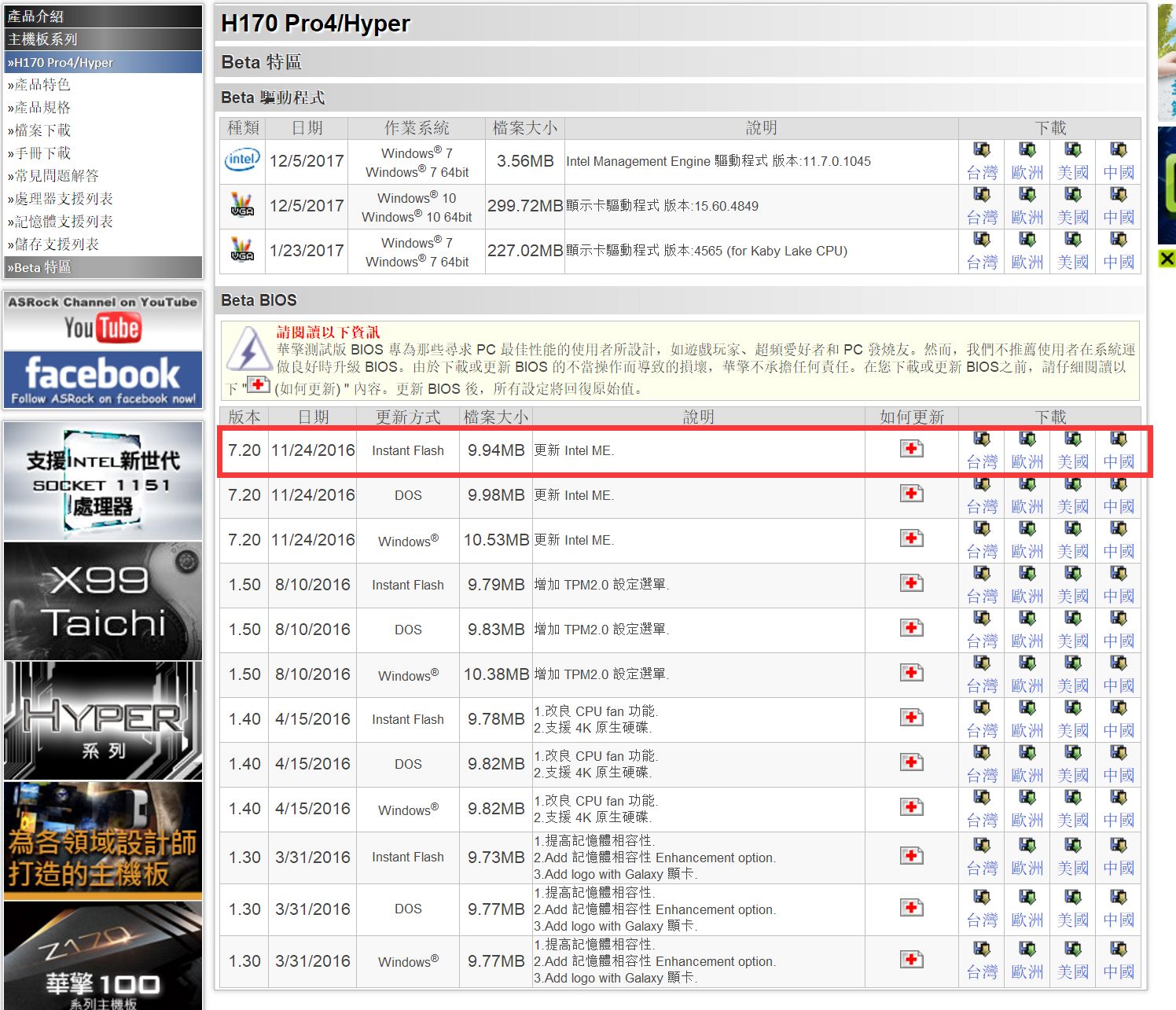This screenshot has height=1010, width=1176.
Task: Open how-to-update icon for 1.30 Windows row
Action: (912, 960)
